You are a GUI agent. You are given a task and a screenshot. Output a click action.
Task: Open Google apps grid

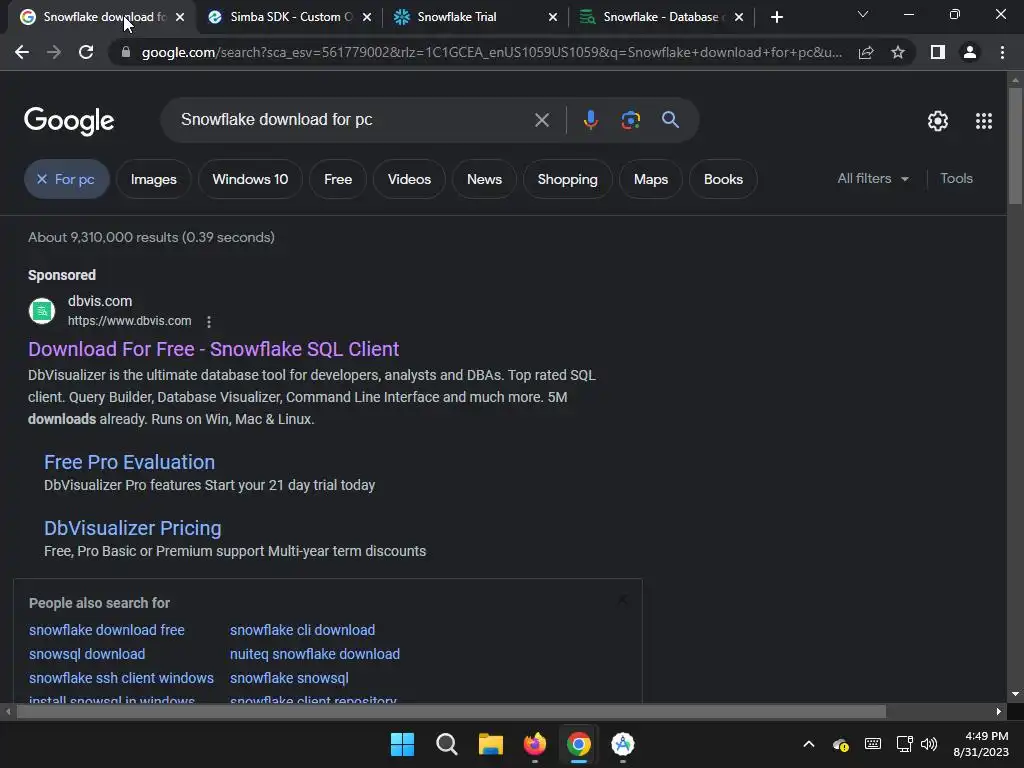[984, 121]
